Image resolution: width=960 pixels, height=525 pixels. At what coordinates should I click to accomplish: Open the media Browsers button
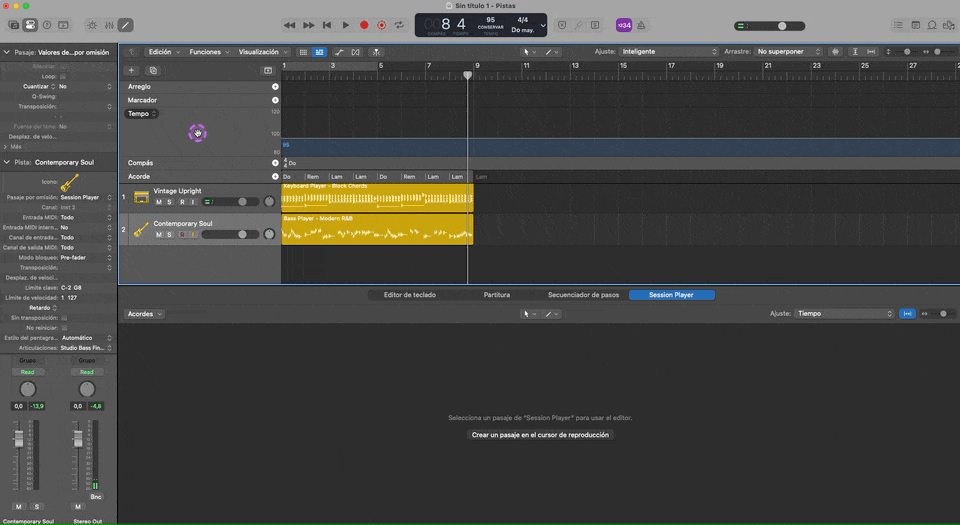coord(949,25)
